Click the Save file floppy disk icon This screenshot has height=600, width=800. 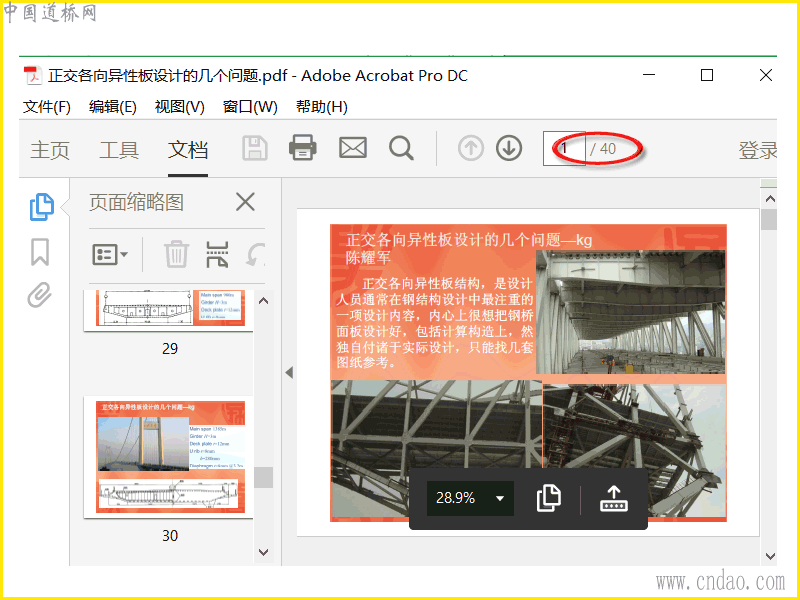tap(255, 148)
